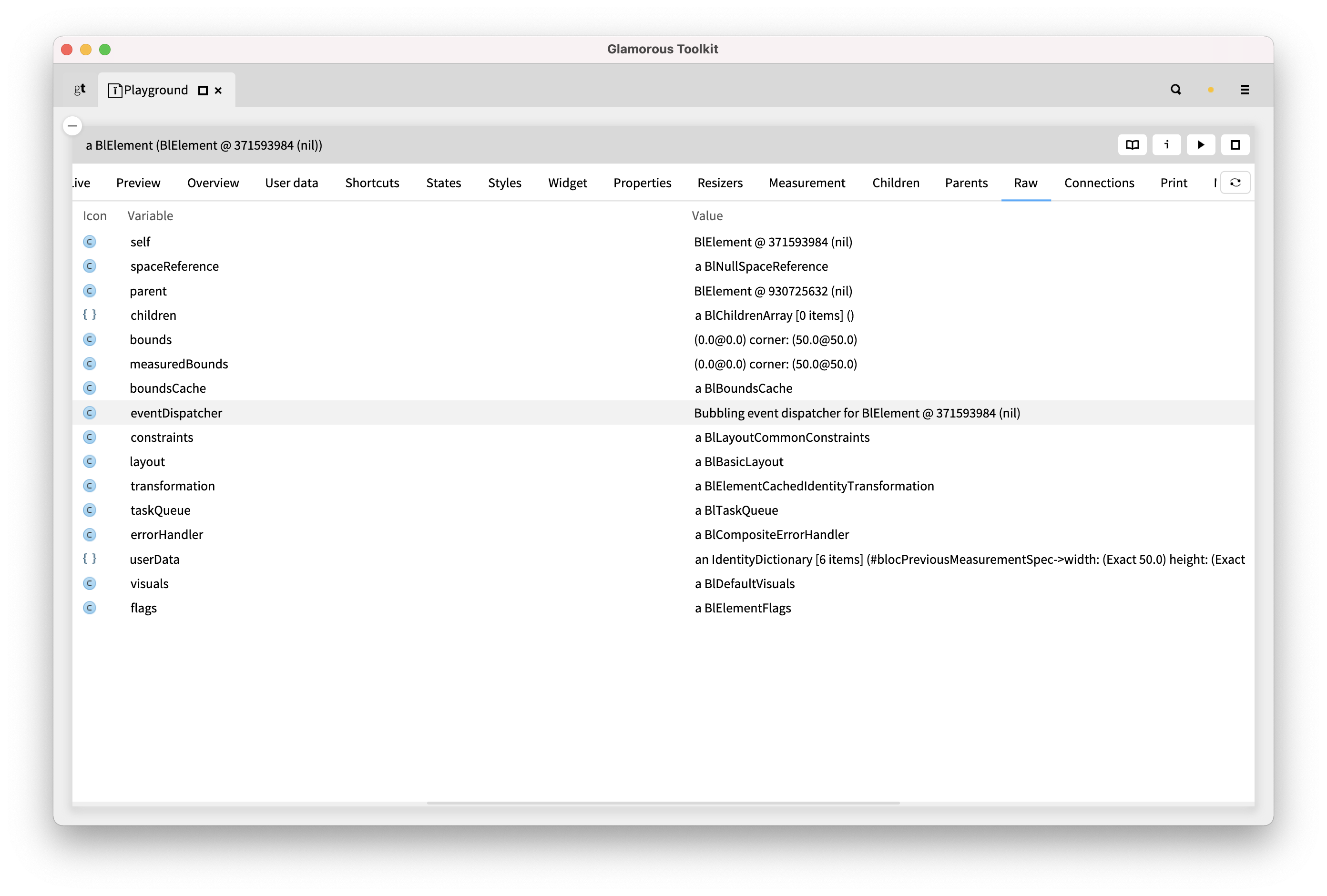1327x896 pixels.
Task: Click the circle icon beside the self variable
Action: pos(90,242)
